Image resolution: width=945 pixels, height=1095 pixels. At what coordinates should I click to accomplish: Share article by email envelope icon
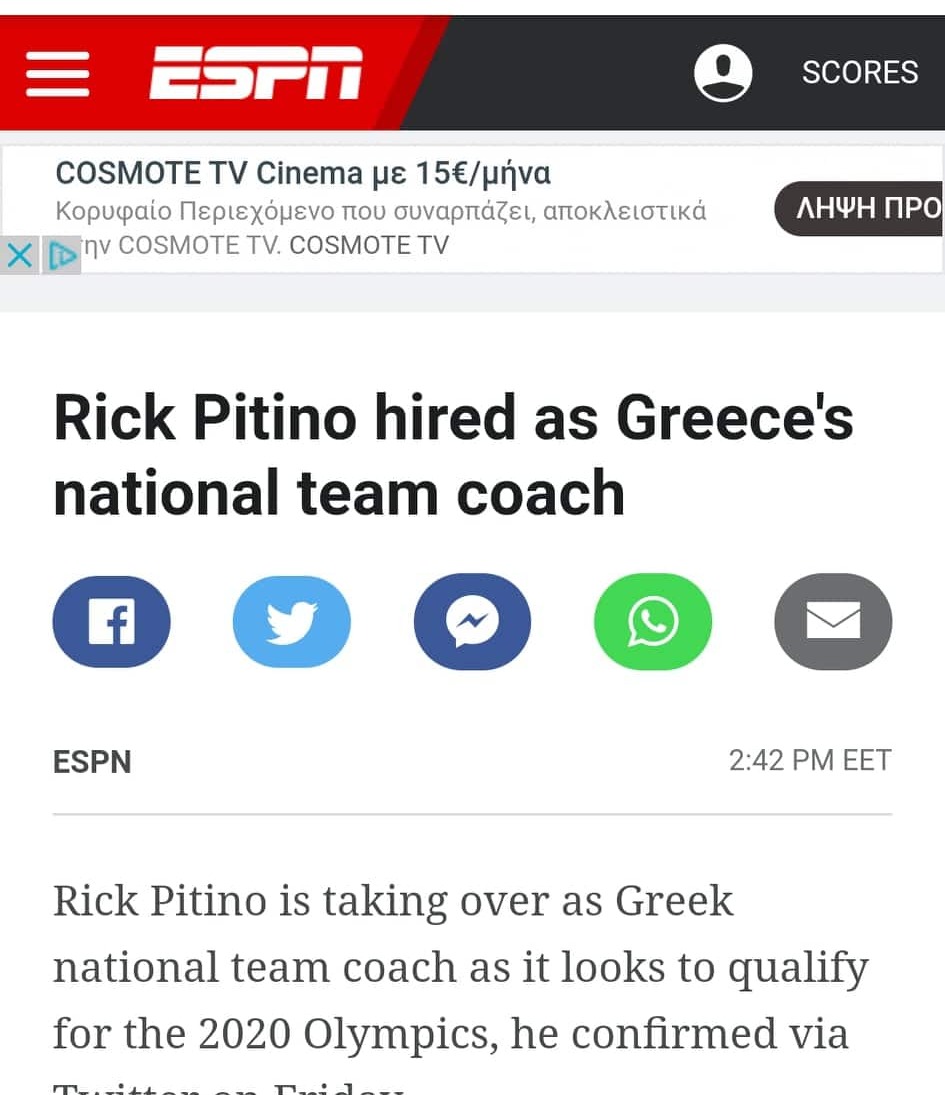833,621
